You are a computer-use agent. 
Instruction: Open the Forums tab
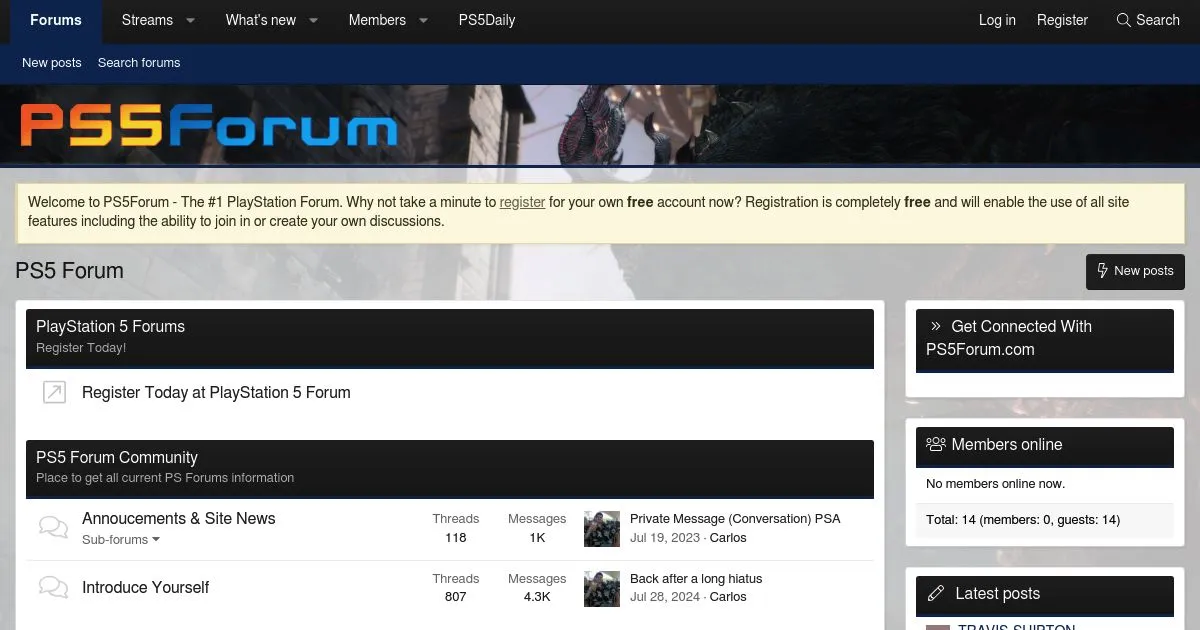click(56, 20)
